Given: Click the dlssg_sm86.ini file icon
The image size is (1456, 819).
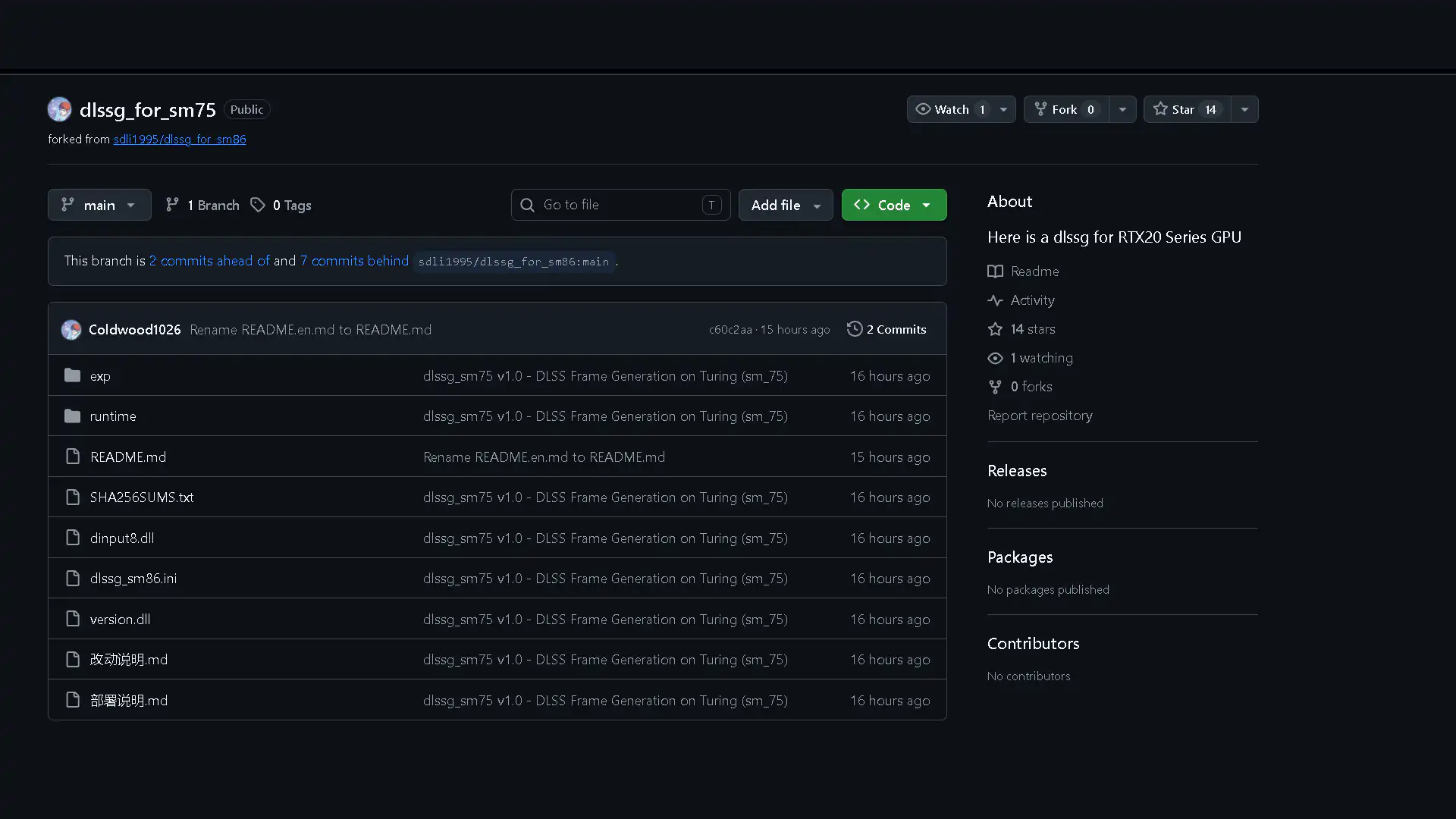Looking at the screenshot, I should click(72, 578).
